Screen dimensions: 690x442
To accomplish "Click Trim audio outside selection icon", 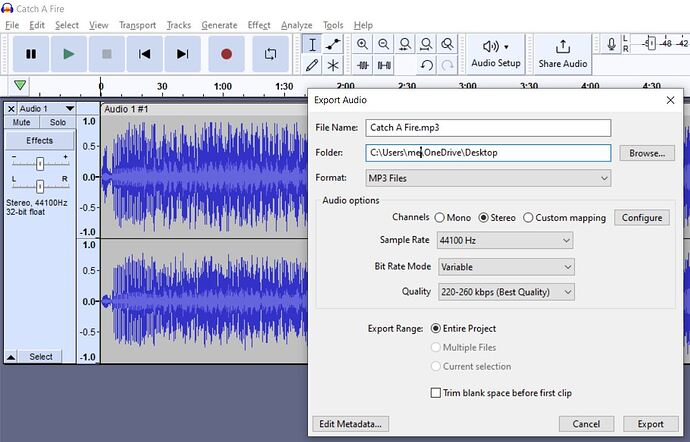I will click(363, 66).
